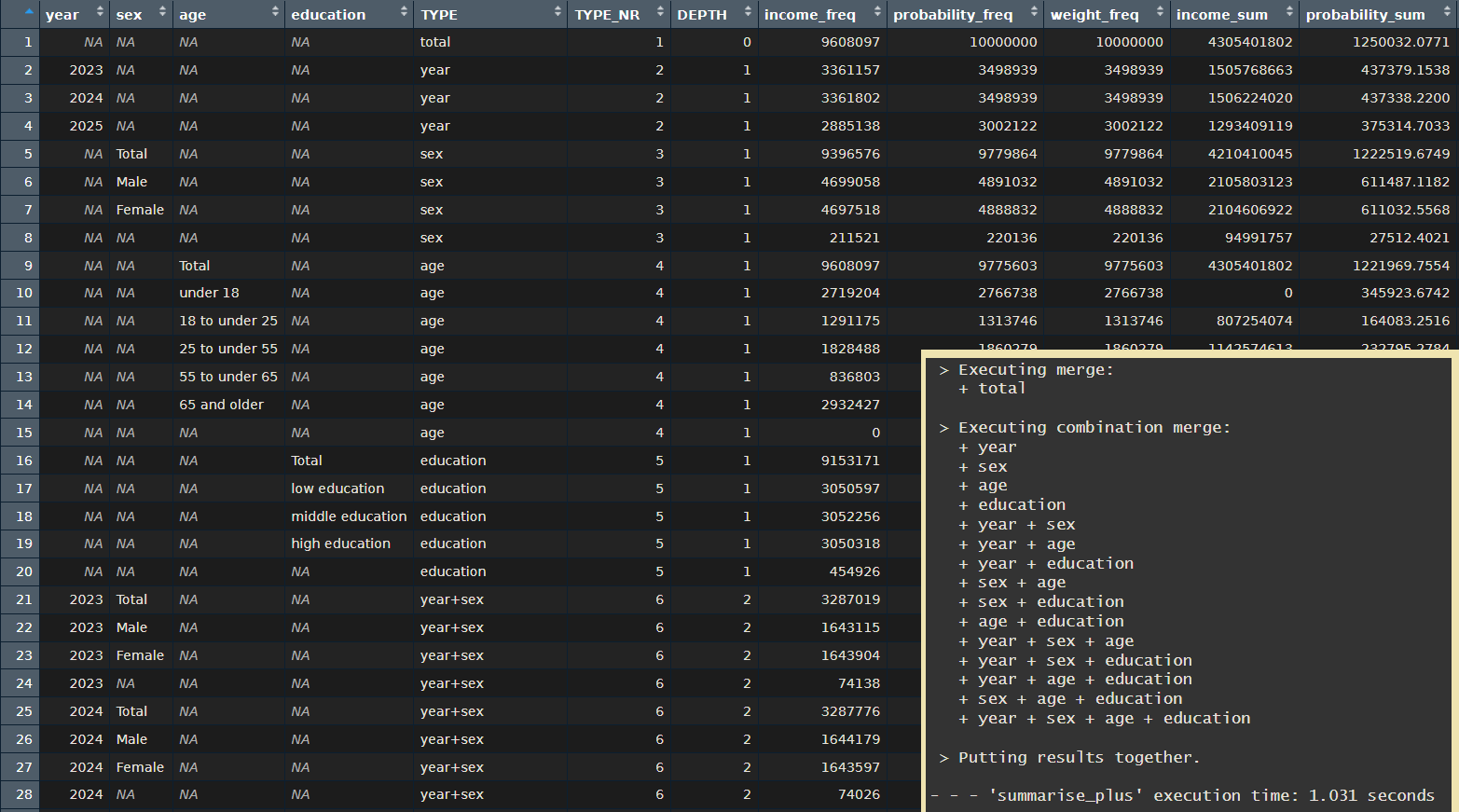
Task: Click the row index sort arrow
Action: click(29, 12)
